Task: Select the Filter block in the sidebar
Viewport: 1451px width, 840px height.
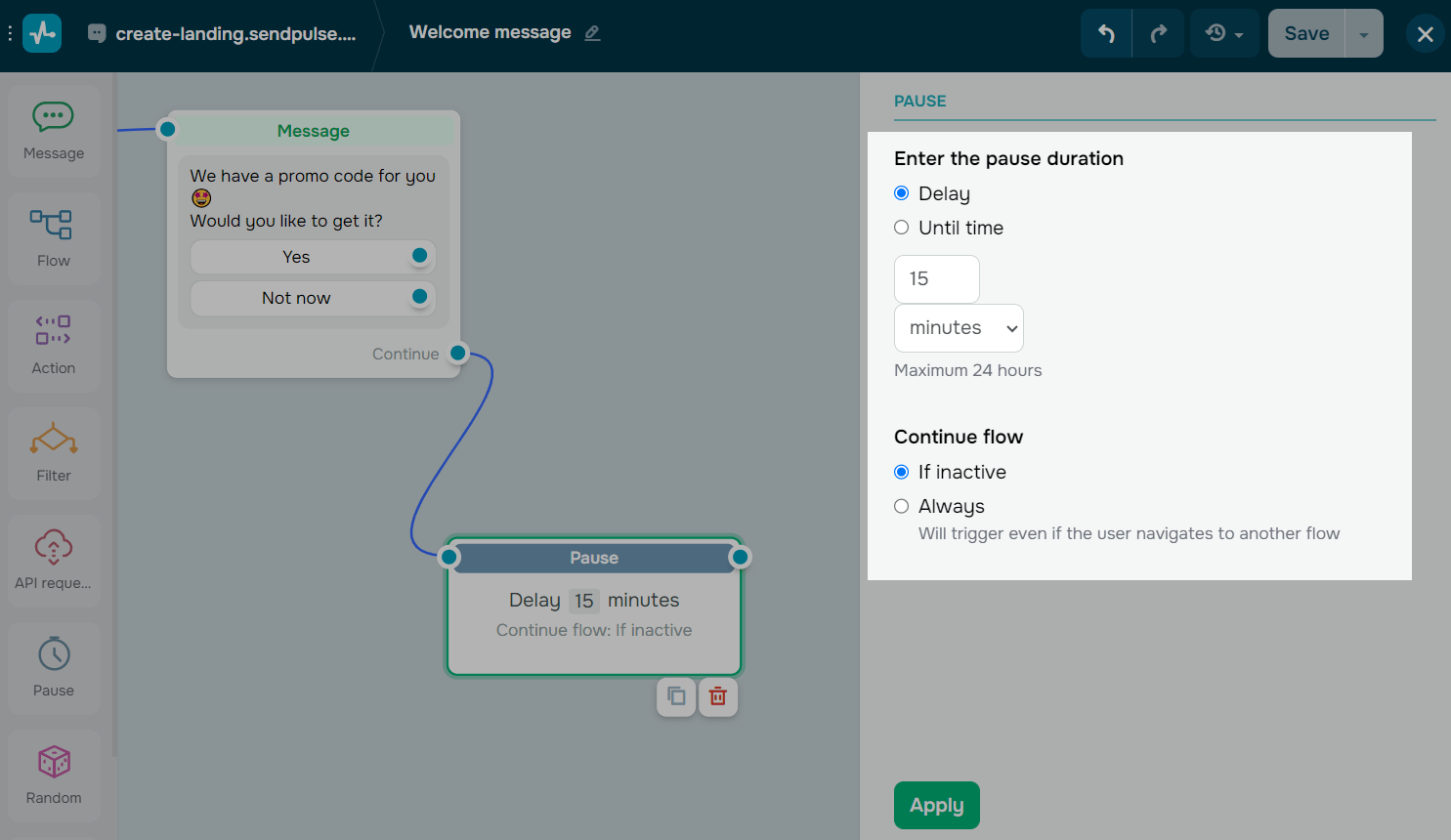Action: pos(54,452)
